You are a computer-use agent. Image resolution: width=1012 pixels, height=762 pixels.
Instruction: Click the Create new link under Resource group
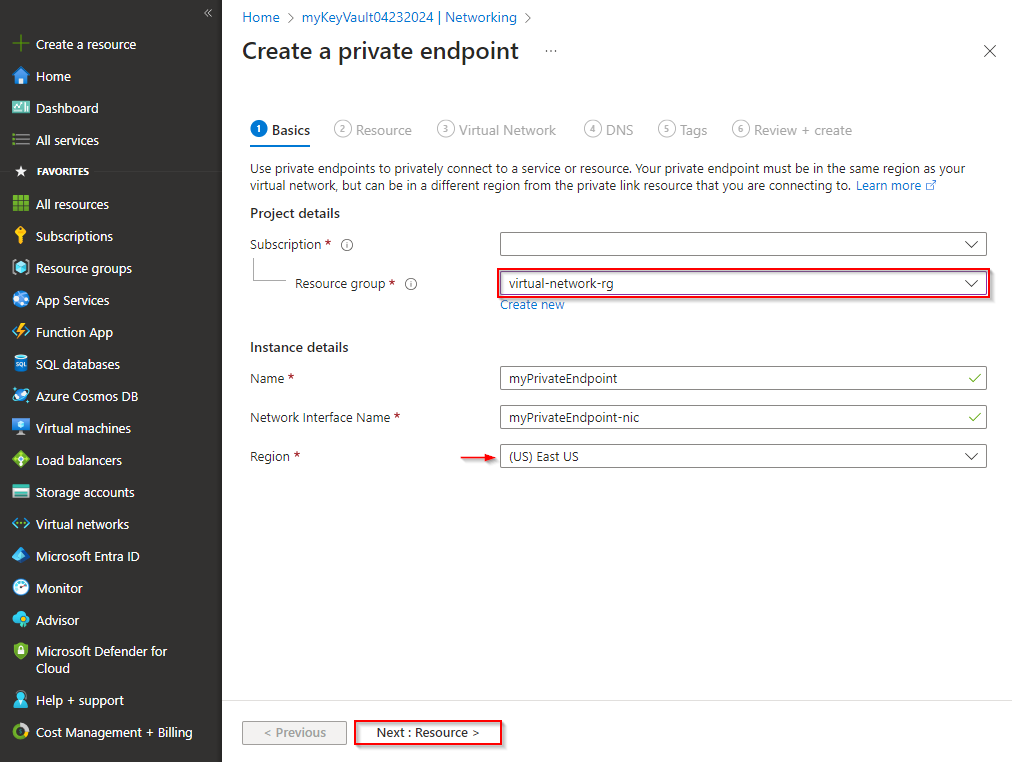coord(532,304)
